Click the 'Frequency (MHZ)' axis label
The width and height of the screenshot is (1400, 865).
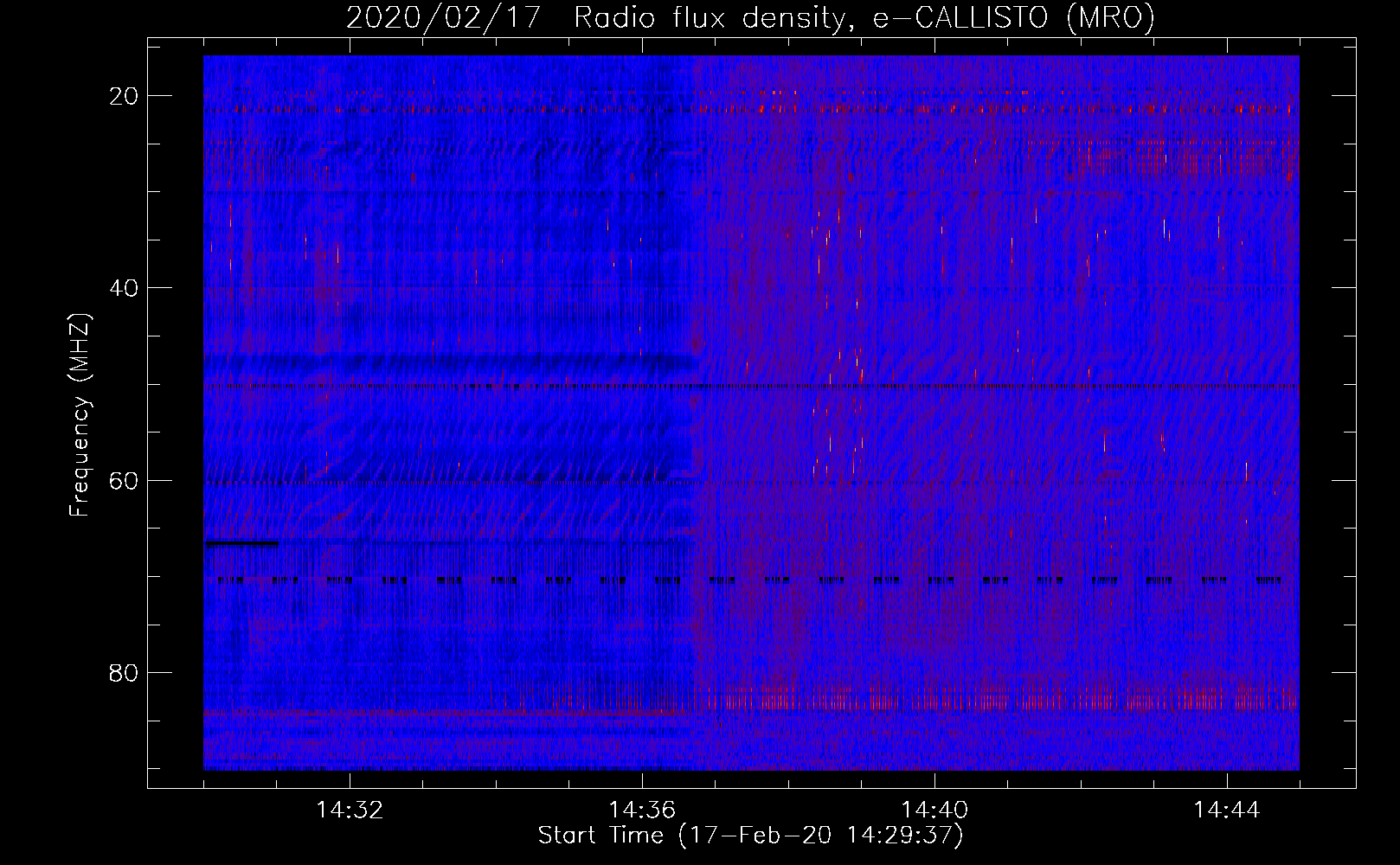pos(80,415)
